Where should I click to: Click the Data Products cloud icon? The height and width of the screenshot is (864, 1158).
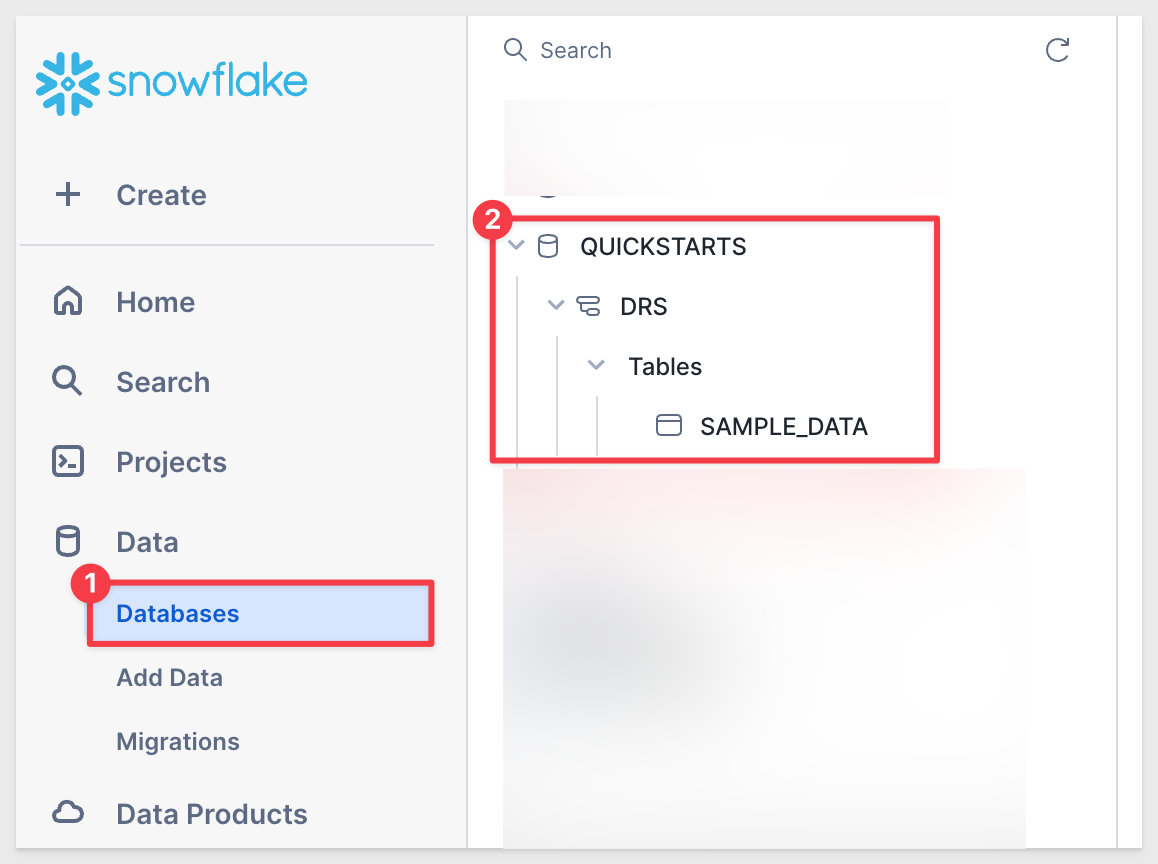[68, 813]
